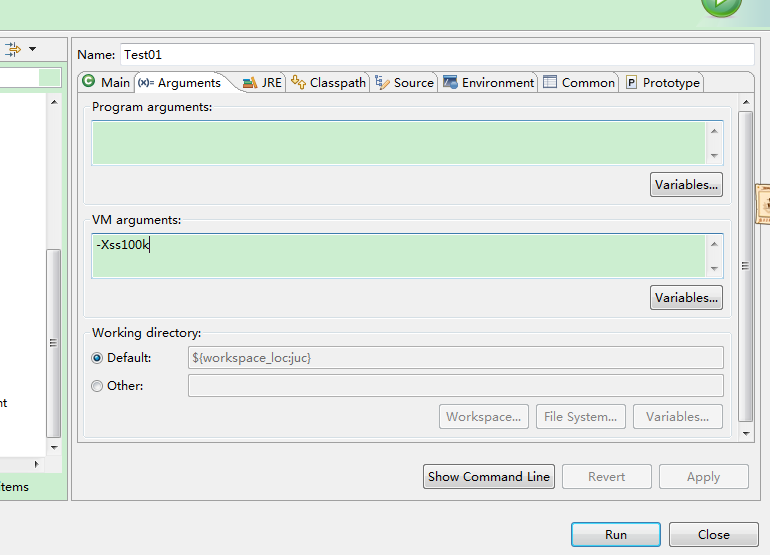Click the JRE tab books icon
Image resolution: width=770 pixels, height=555 pixels.
pyautogui.click(x=250, y=83)
